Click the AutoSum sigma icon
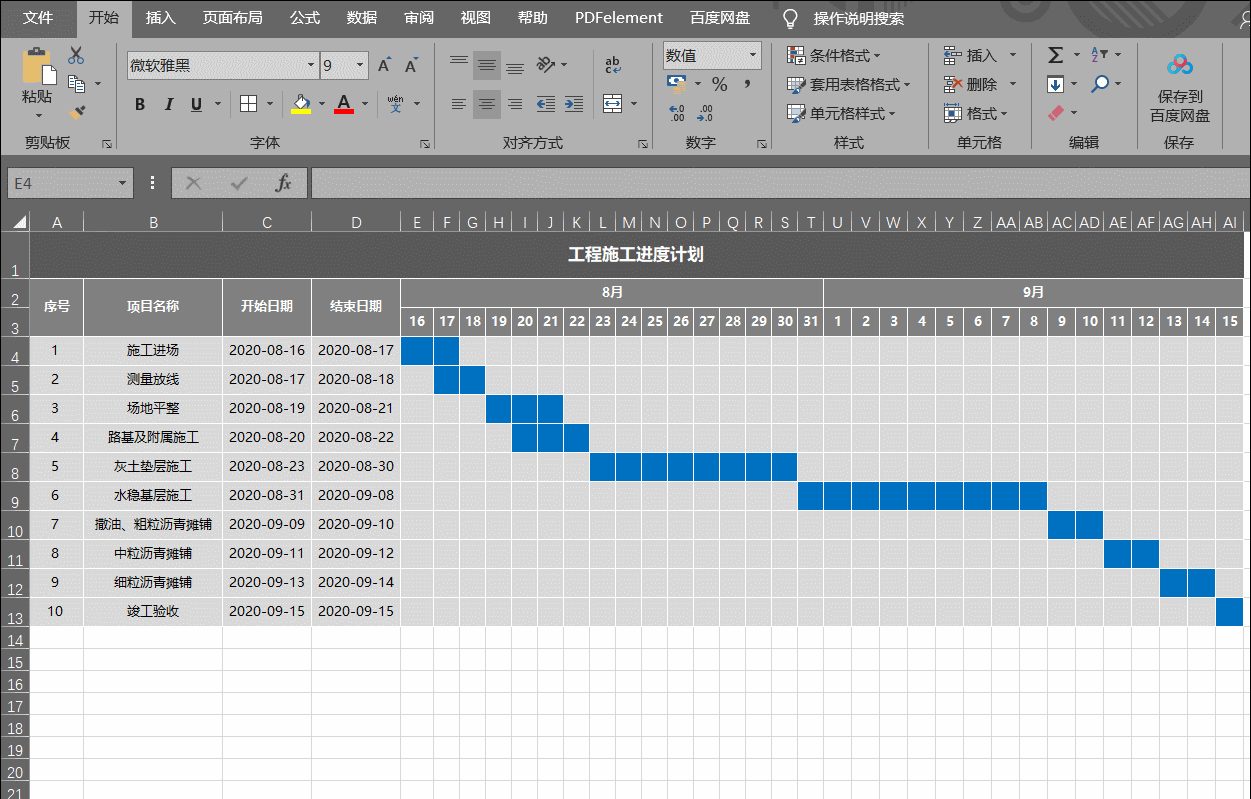Image resolution: width=1251 pixels, height=799 pixels. 1056,55
